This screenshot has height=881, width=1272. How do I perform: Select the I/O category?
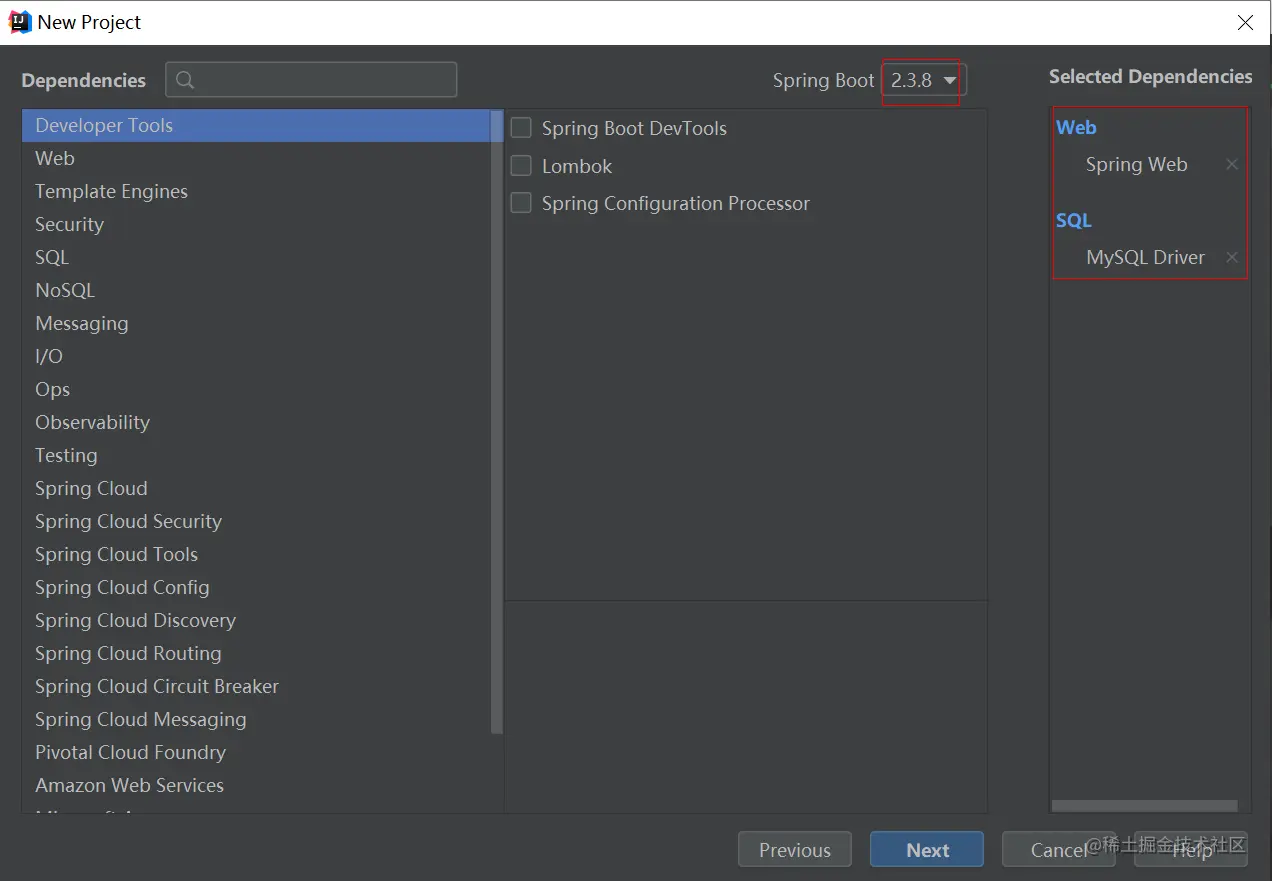(256, 356)
